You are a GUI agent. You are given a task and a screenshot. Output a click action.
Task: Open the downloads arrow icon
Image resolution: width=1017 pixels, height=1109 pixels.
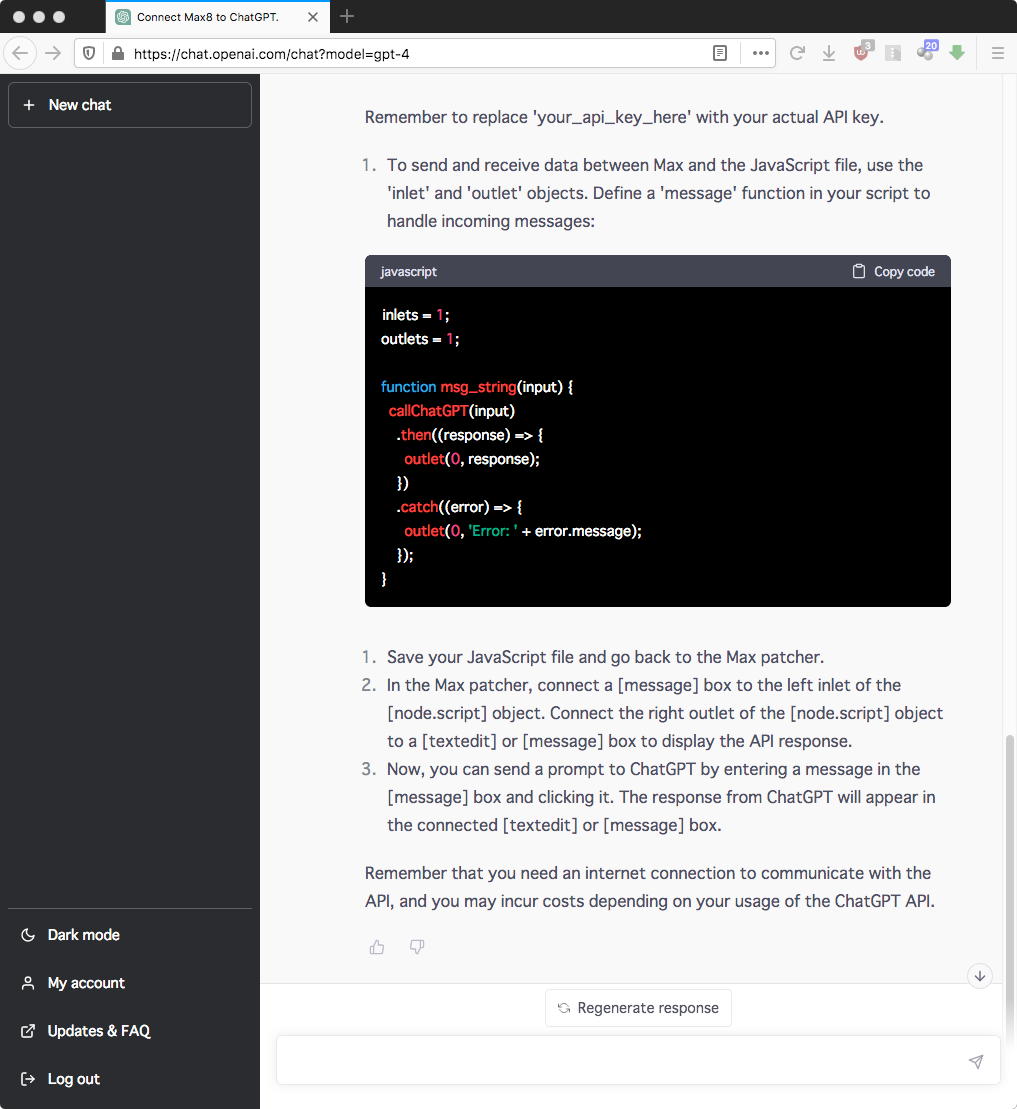tap(829, 53)
